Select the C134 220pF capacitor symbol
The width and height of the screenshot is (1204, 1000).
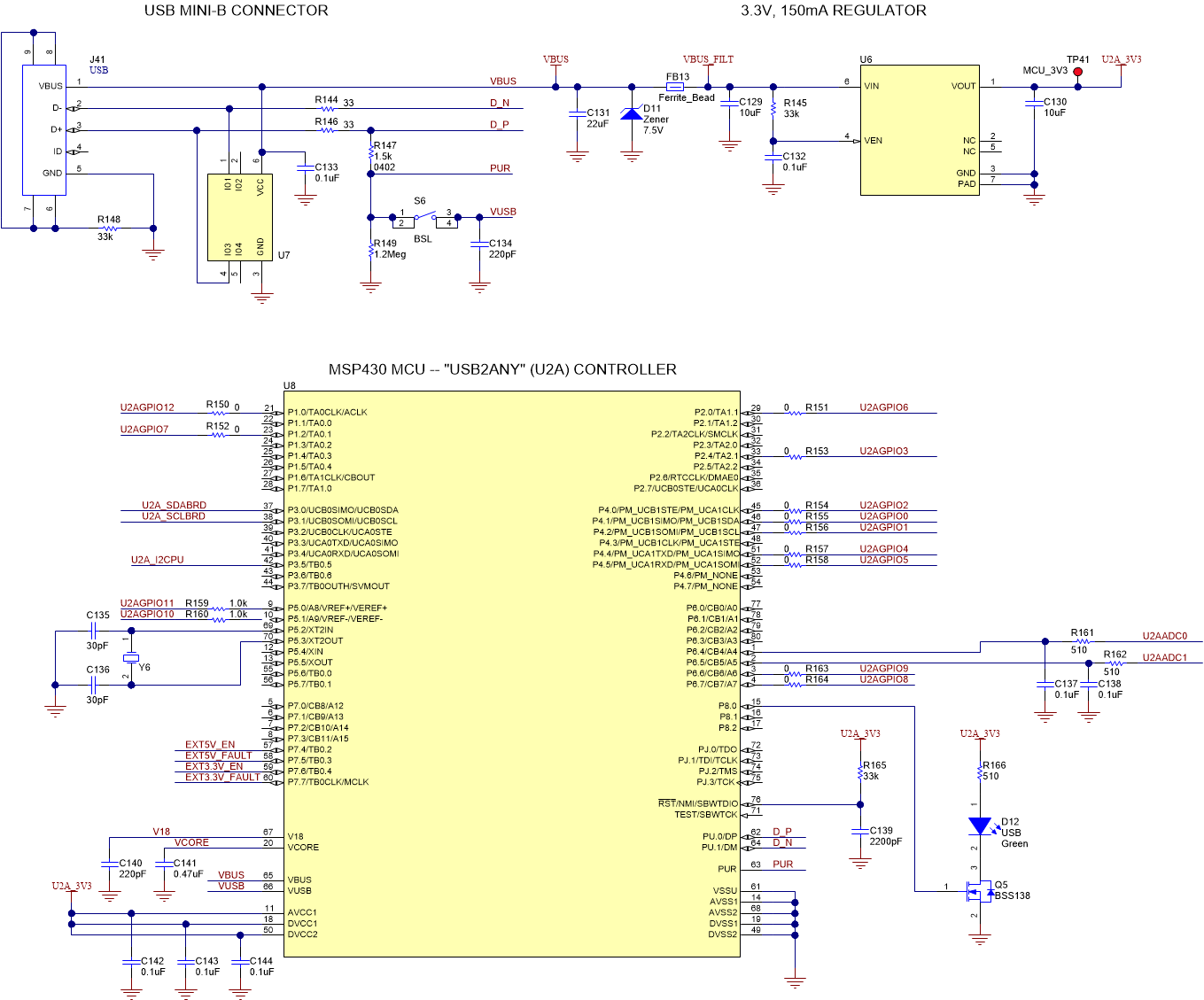pyautogui.click(x=479, y=244)
